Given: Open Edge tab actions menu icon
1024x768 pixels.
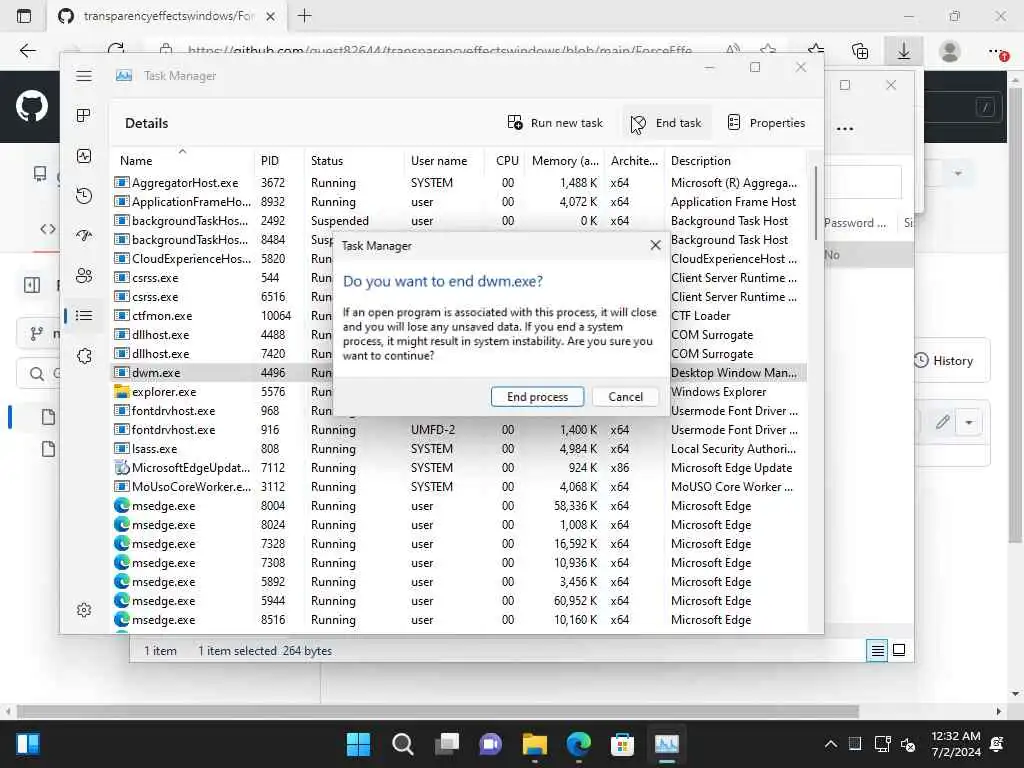Looking at the screenshot, I should pyautogui.click(x=24, y=16).
